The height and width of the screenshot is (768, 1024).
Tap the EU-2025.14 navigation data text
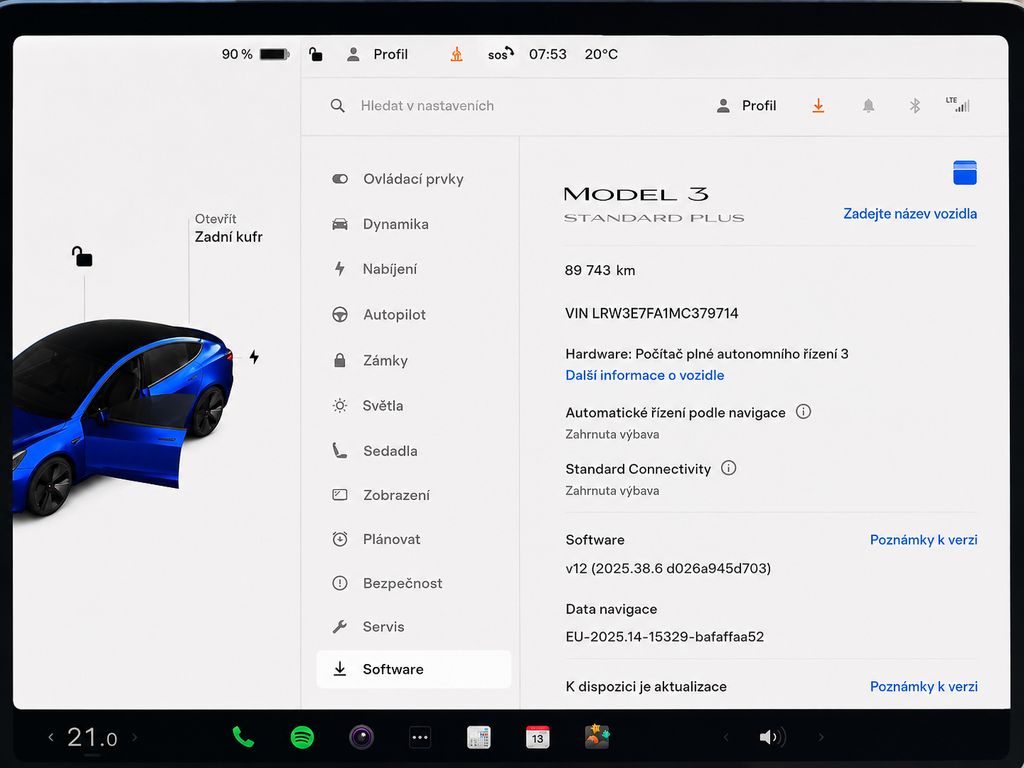click(x=665, y=636)
